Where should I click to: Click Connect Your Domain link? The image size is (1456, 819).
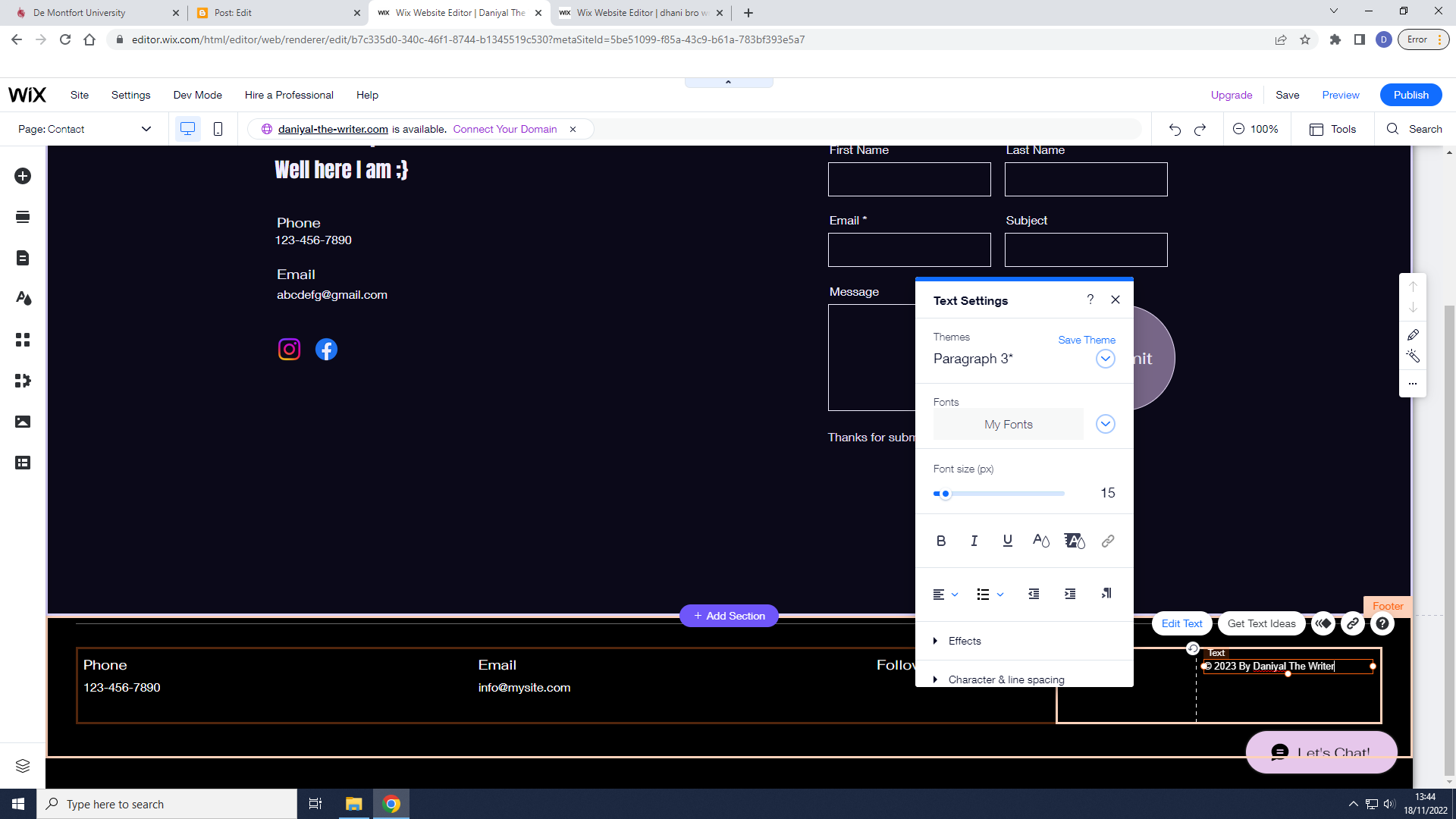point(504,129)
